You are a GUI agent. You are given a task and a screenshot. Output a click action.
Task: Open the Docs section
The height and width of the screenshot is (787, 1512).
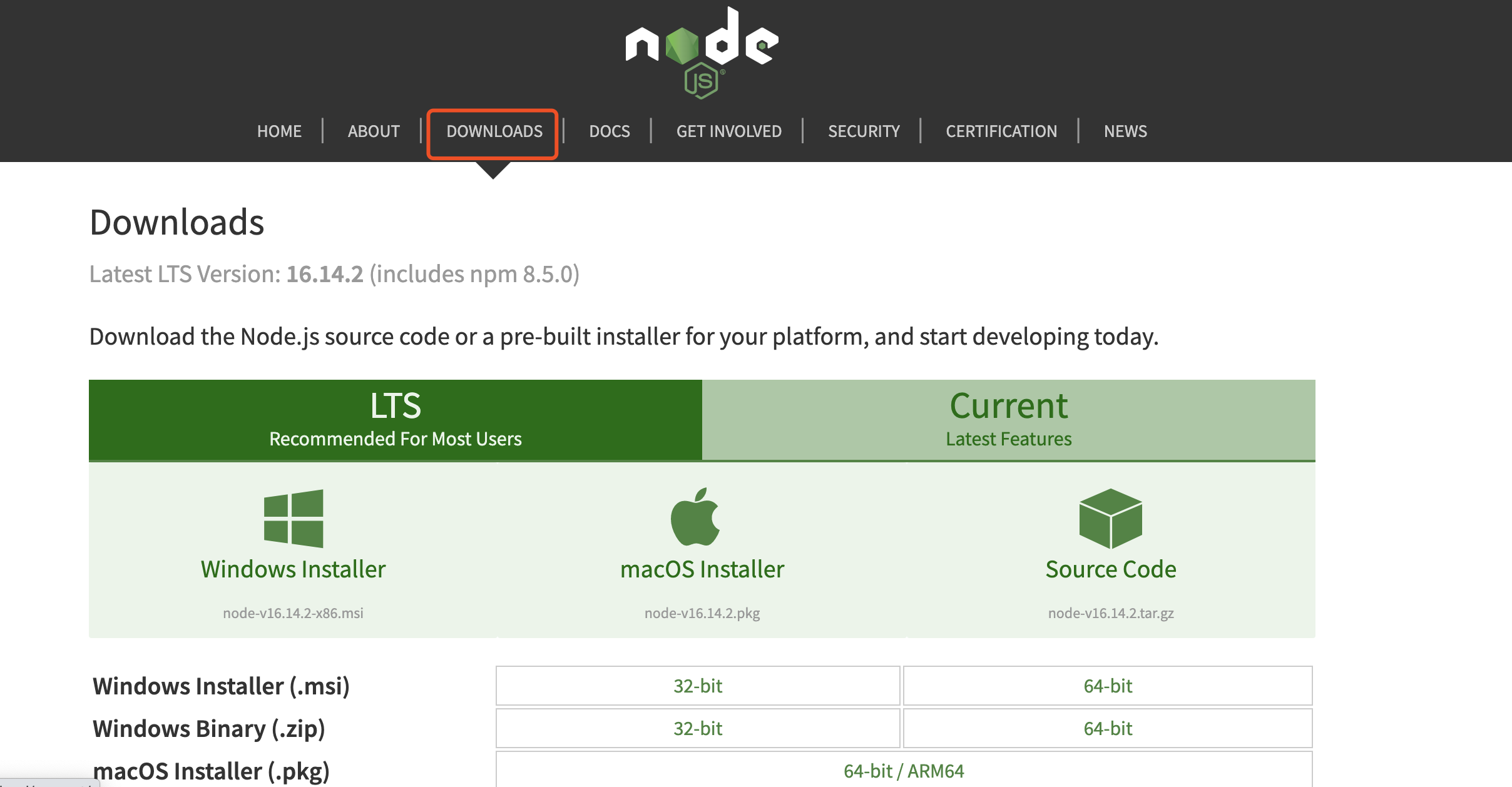click(x=609, y=131)
